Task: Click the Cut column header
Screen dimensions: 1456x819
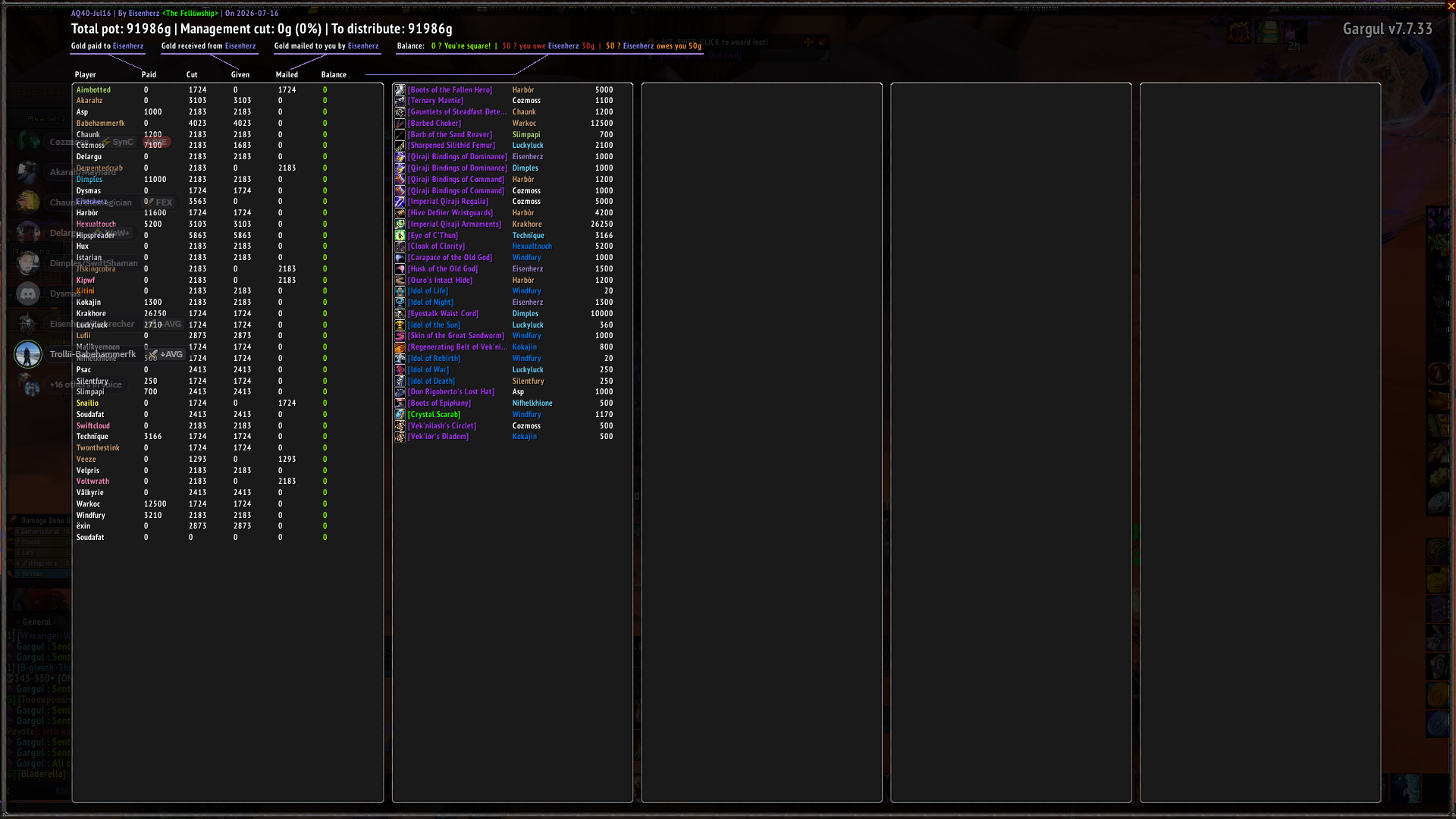Action: tap(192, 75)
